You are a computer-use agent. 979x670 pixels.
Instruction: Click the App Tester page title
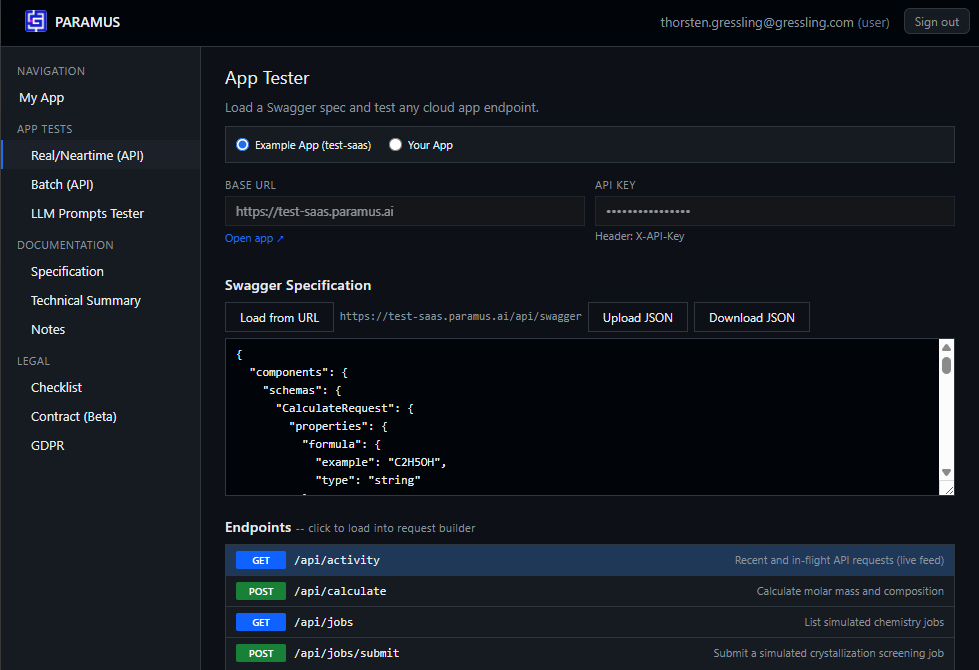(267, 78)
